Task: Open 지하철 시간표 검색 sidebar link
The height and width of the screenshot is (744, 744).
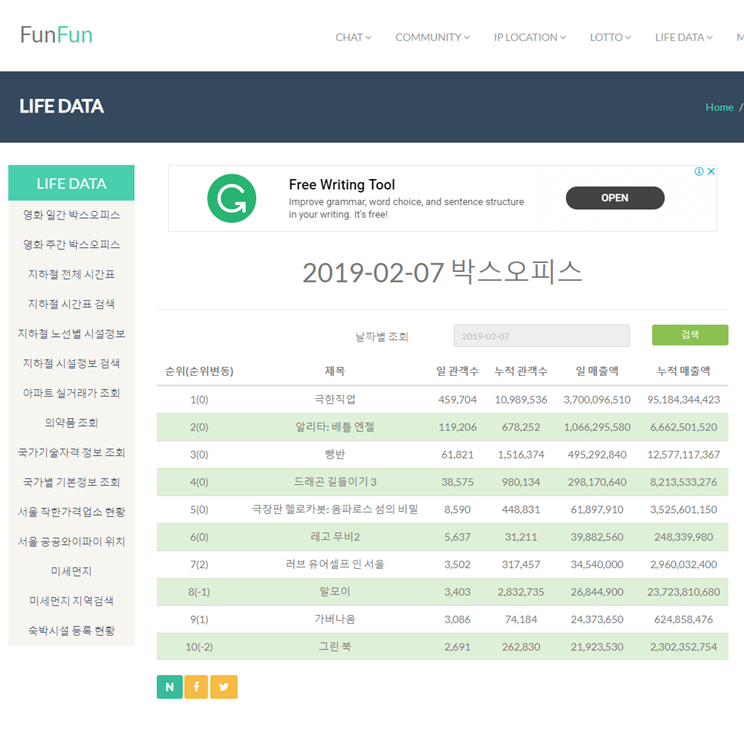Action: [x=71, y=304]
